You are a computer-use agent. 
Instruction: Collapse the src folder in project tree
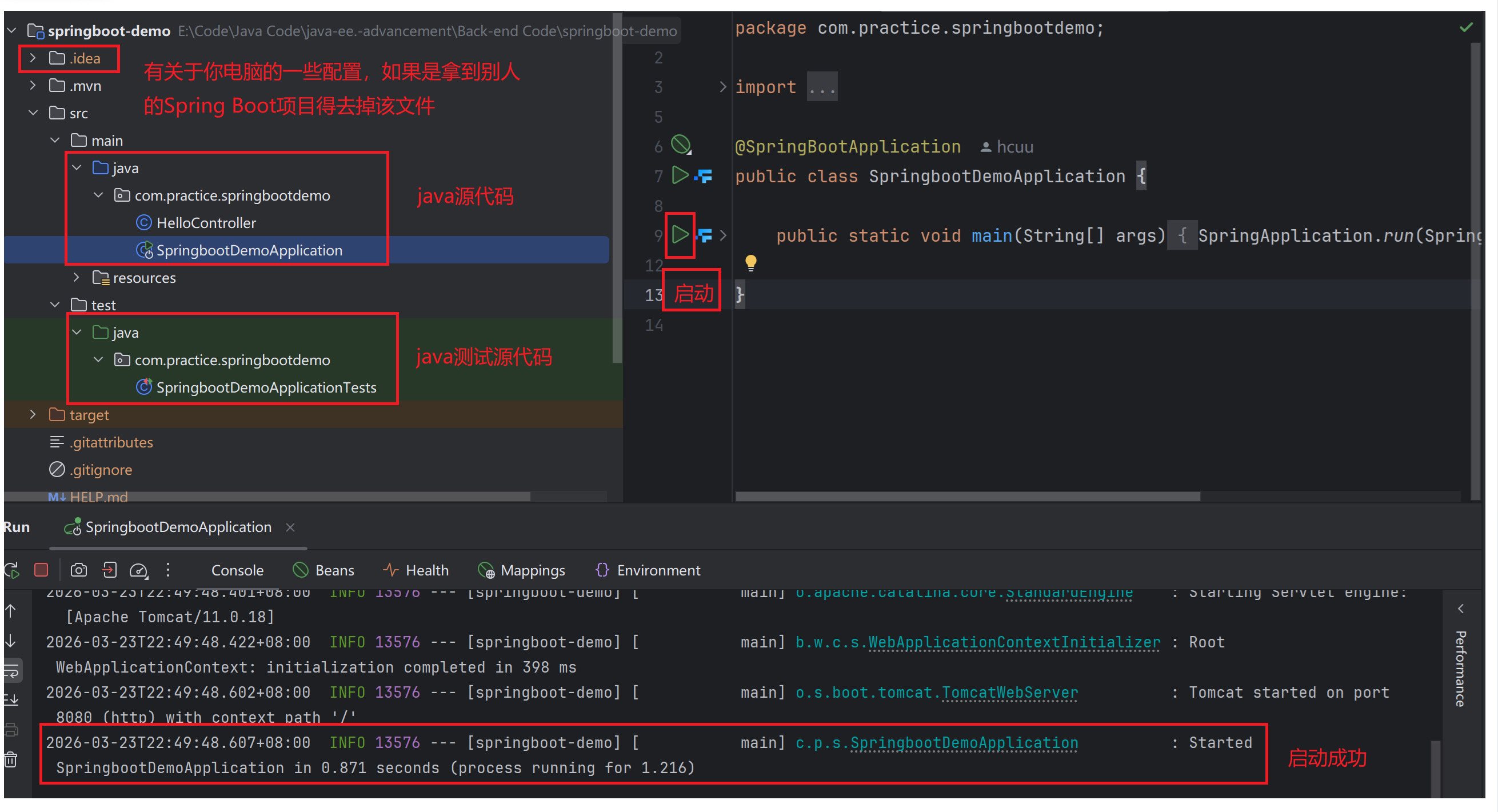point(33,113)
